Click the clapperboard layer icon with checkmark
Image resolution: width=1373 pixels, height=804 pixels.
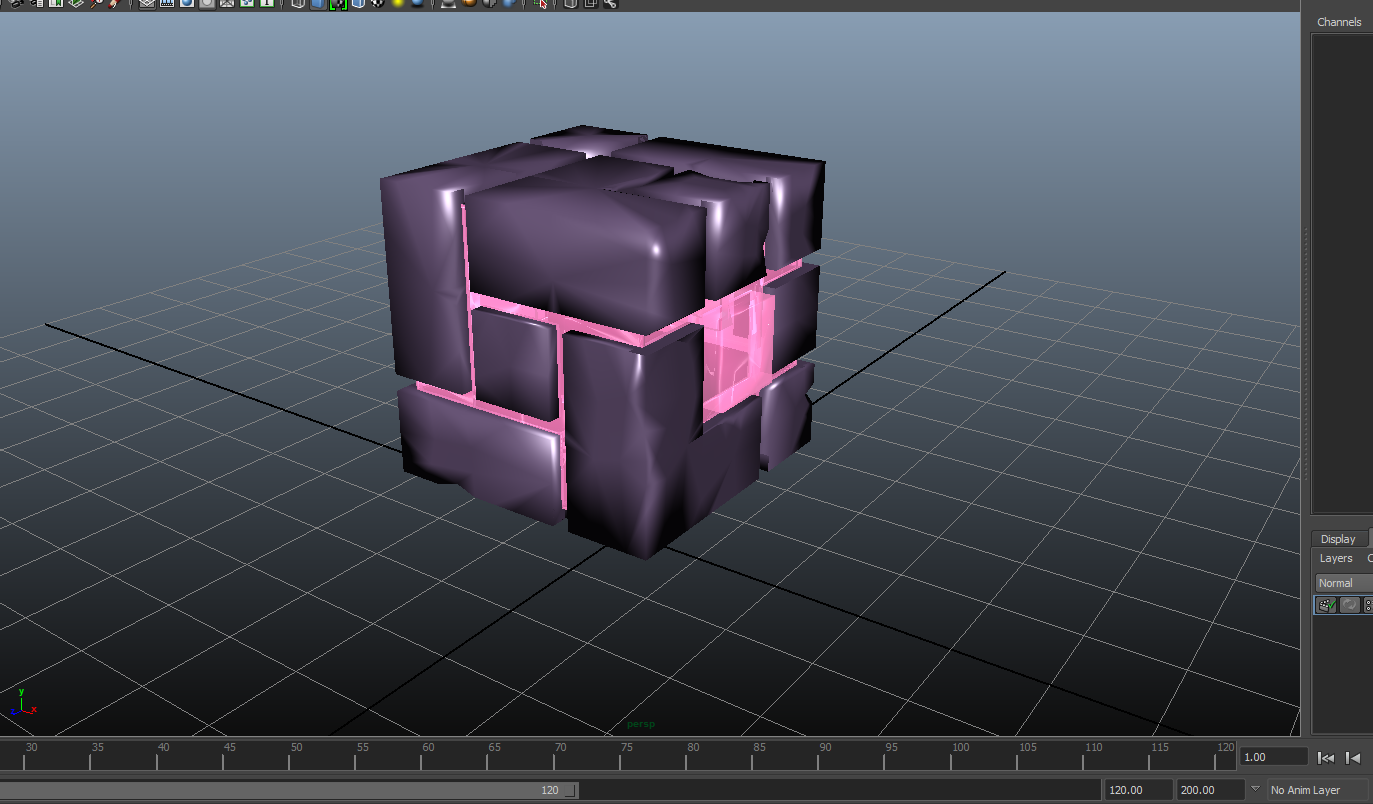pos(1326,605)
